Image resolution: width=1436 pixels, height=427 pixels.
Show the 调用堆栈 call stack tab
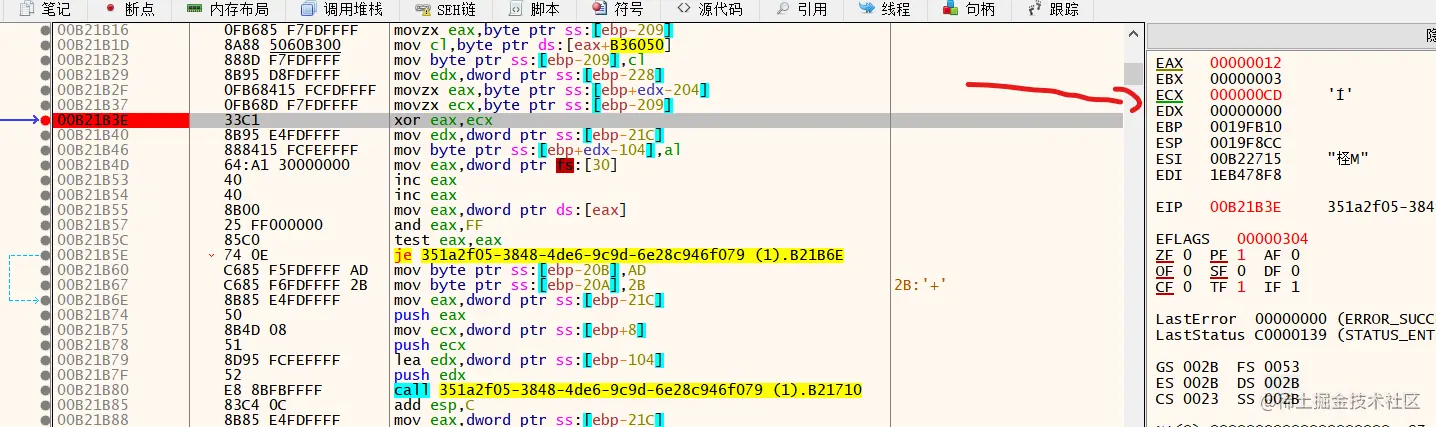click(x=342, y=9)
